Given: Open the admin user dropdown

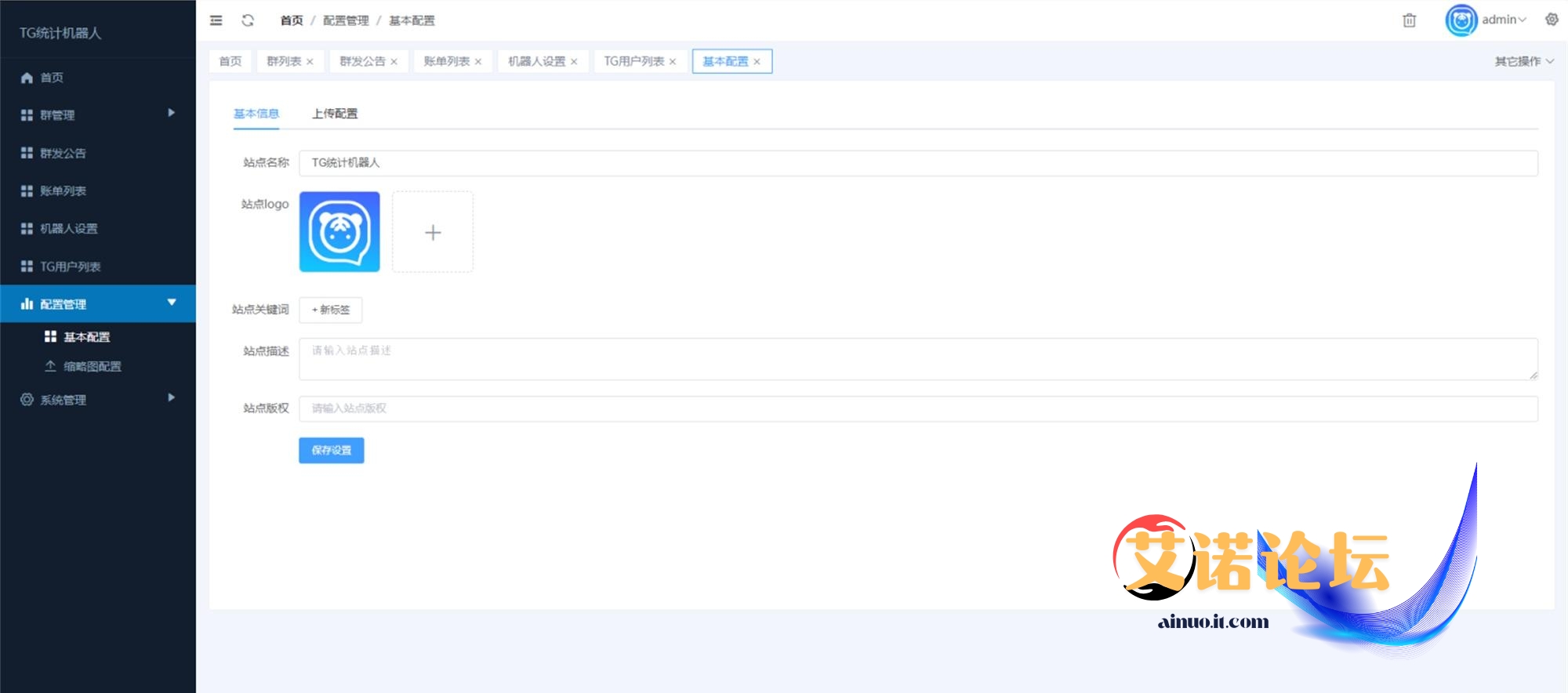Looking at the screenshot, I should pos(1504,20).
